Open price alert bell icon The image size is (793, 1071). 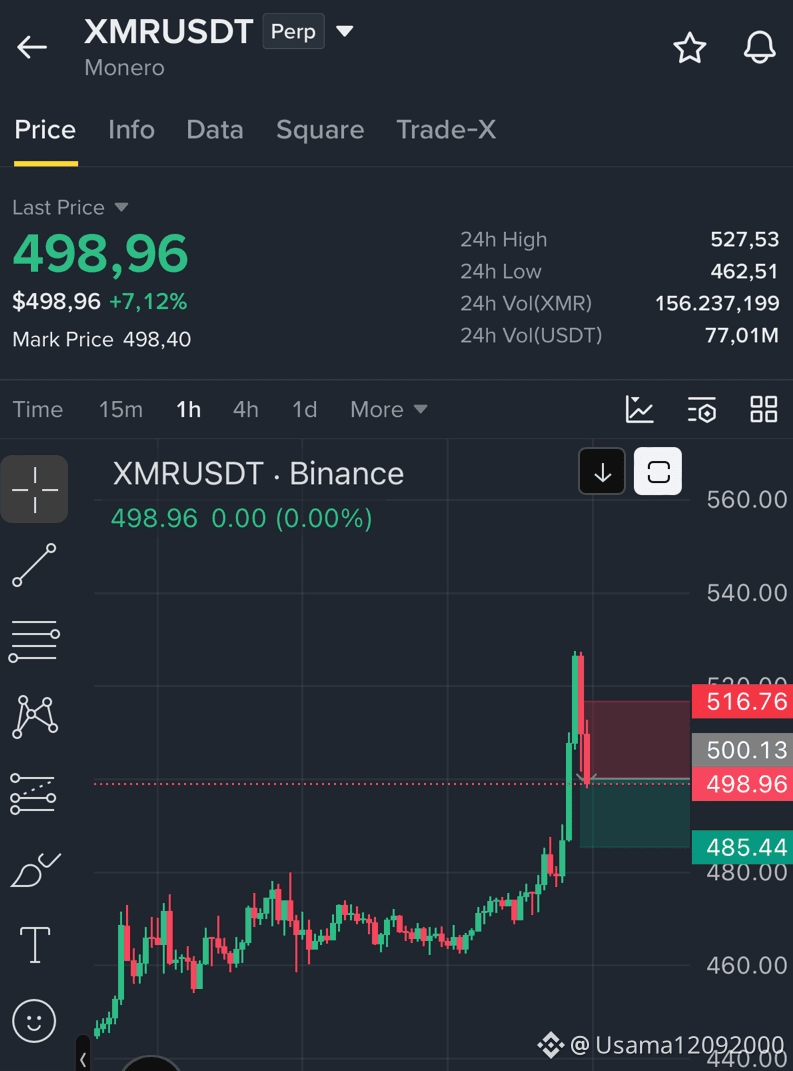pos(760,48)
